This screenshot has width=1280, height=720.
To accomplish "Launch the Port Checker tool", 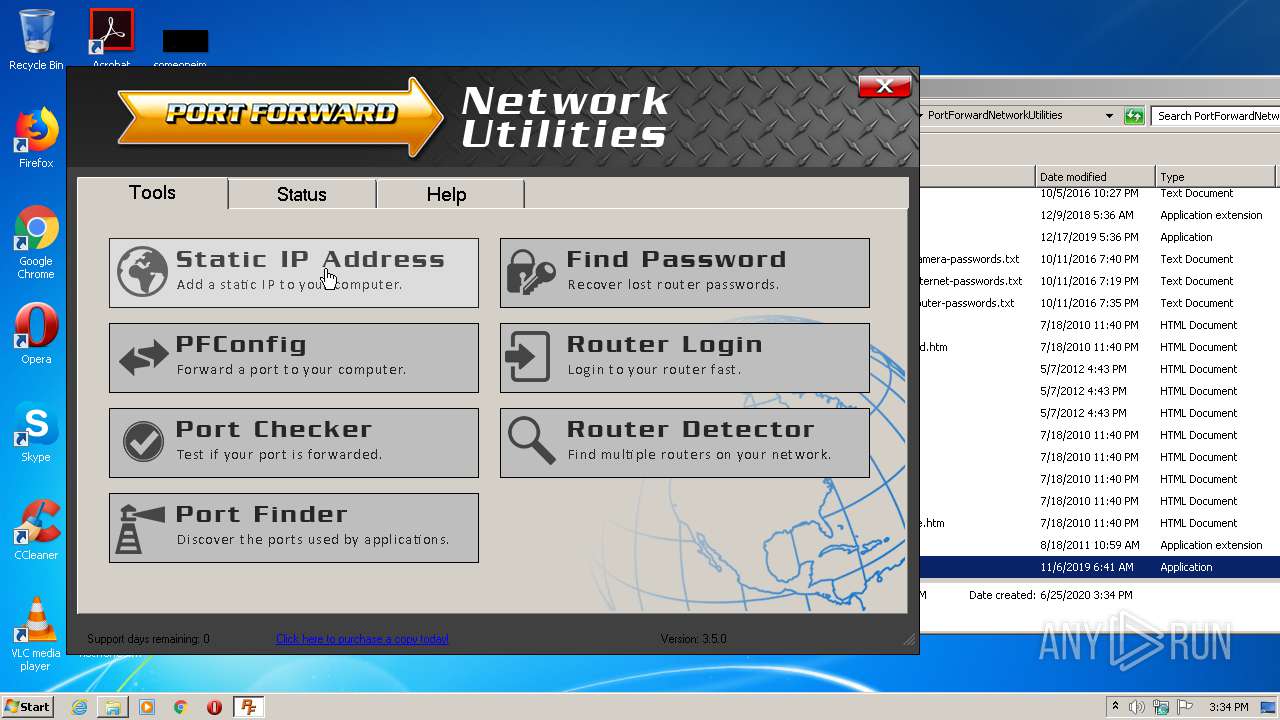I will 294,442.
